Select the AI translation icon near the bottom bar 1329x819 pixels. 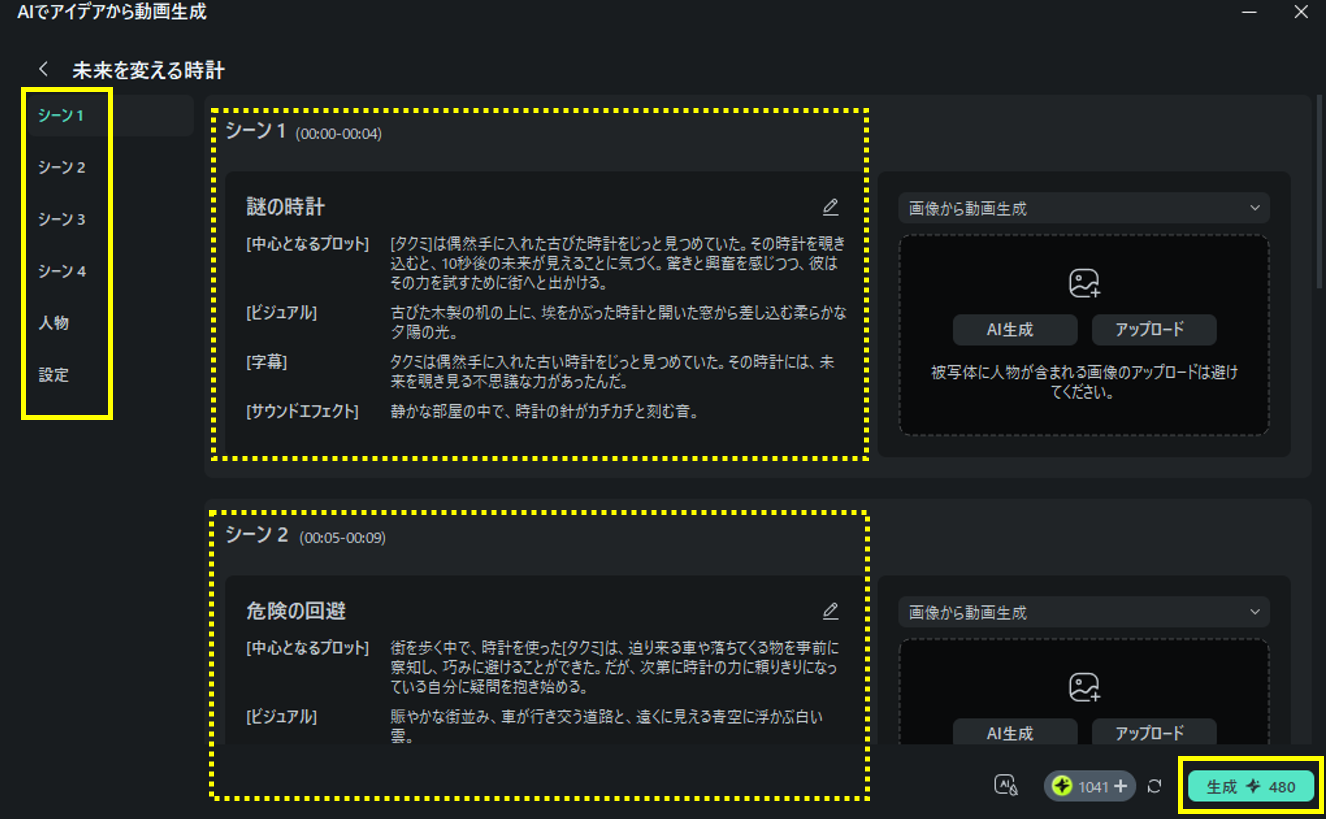[1006, 786]
